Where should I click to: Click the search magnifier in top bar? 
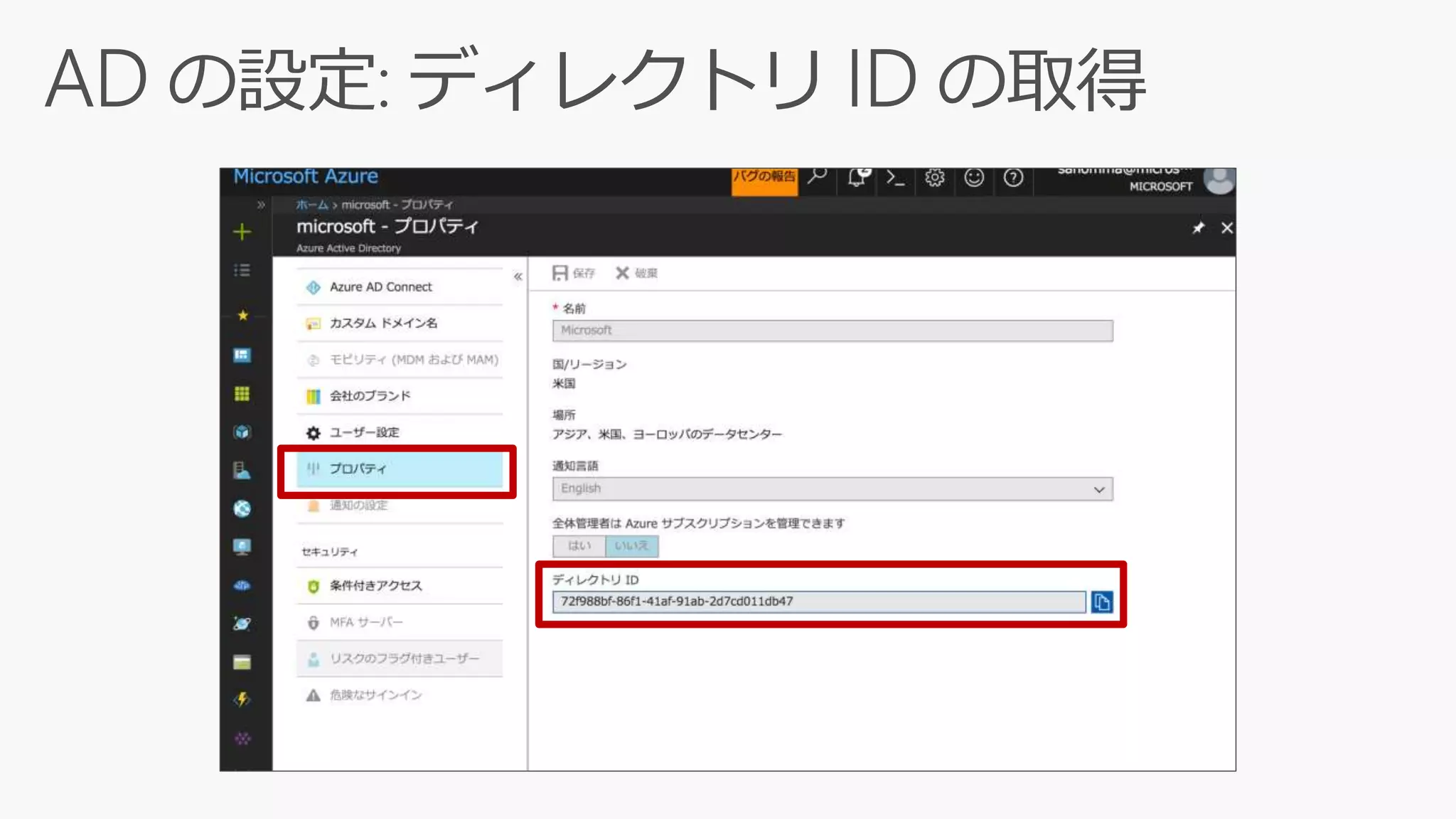click(x=818, y=176)
